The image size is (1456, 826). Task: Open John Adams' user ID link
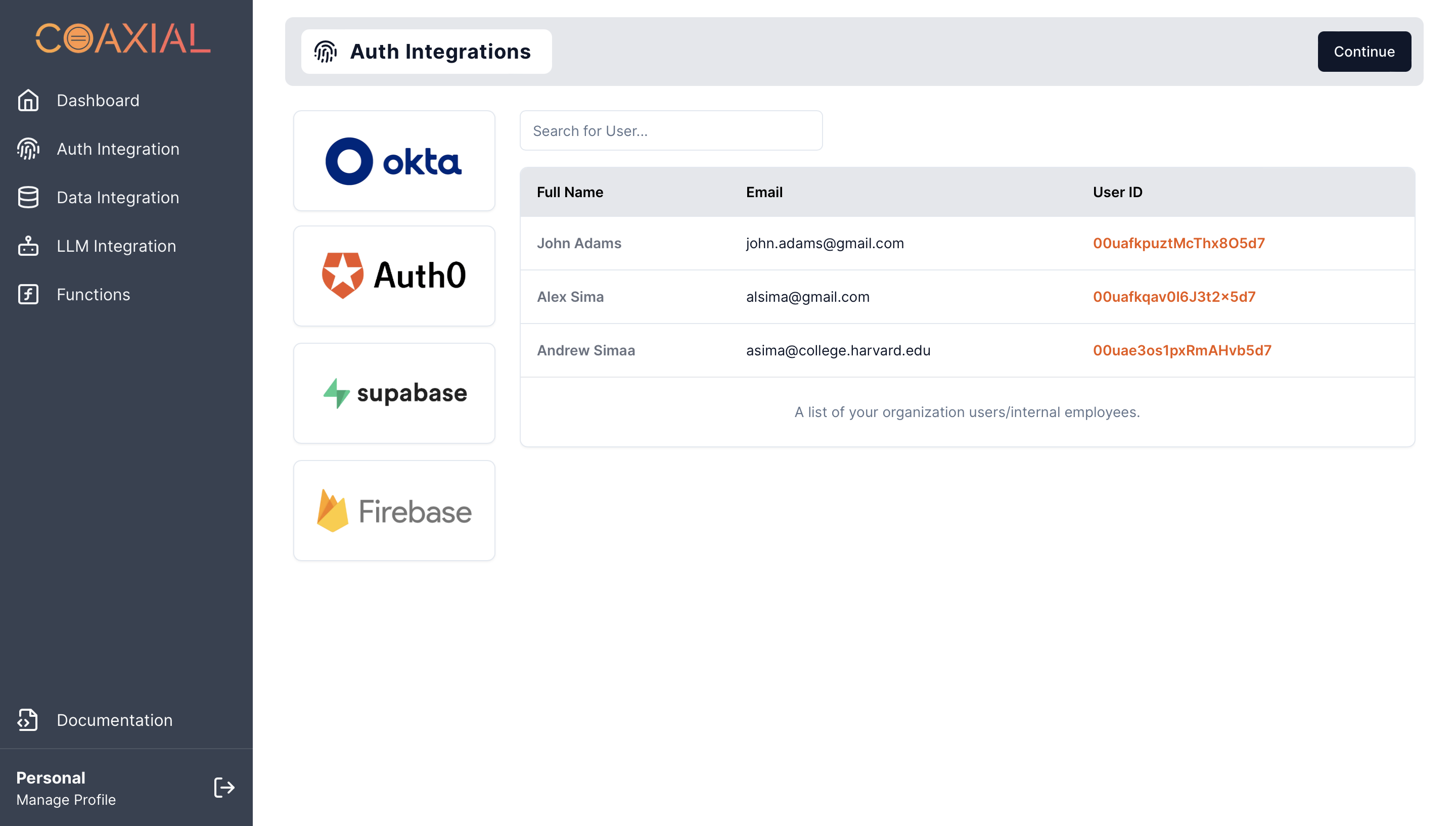1178,243
